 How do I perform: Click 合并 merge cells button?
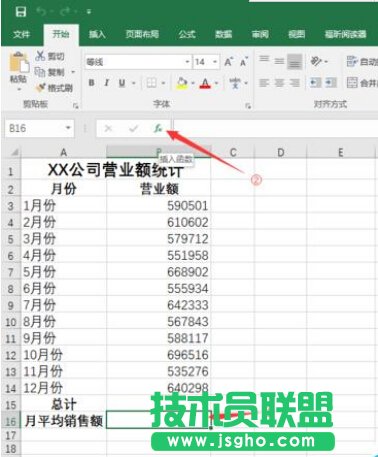[362, 83]
